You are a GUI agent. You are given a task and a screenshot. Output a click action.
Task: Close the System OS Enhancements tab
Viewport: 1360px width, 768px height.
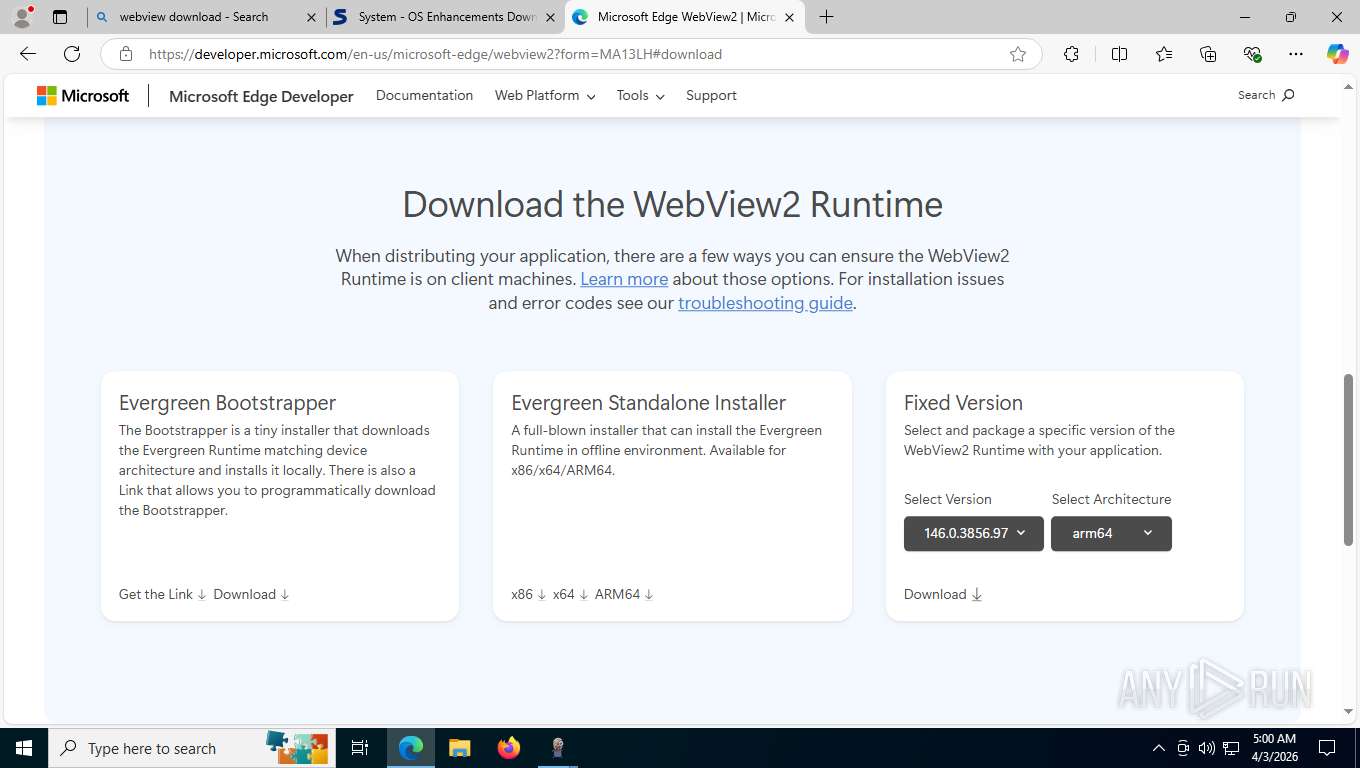tap(550, 17)
